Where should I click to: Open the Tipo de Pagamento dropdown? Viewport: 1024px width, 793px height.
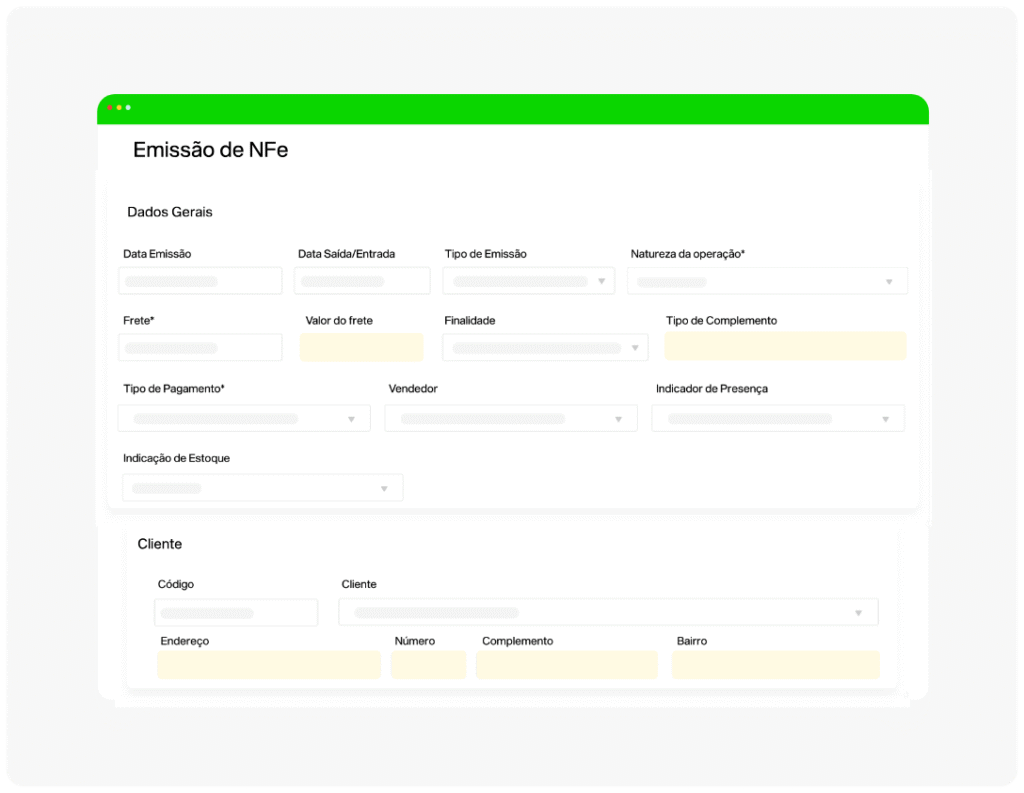(244, 419)
